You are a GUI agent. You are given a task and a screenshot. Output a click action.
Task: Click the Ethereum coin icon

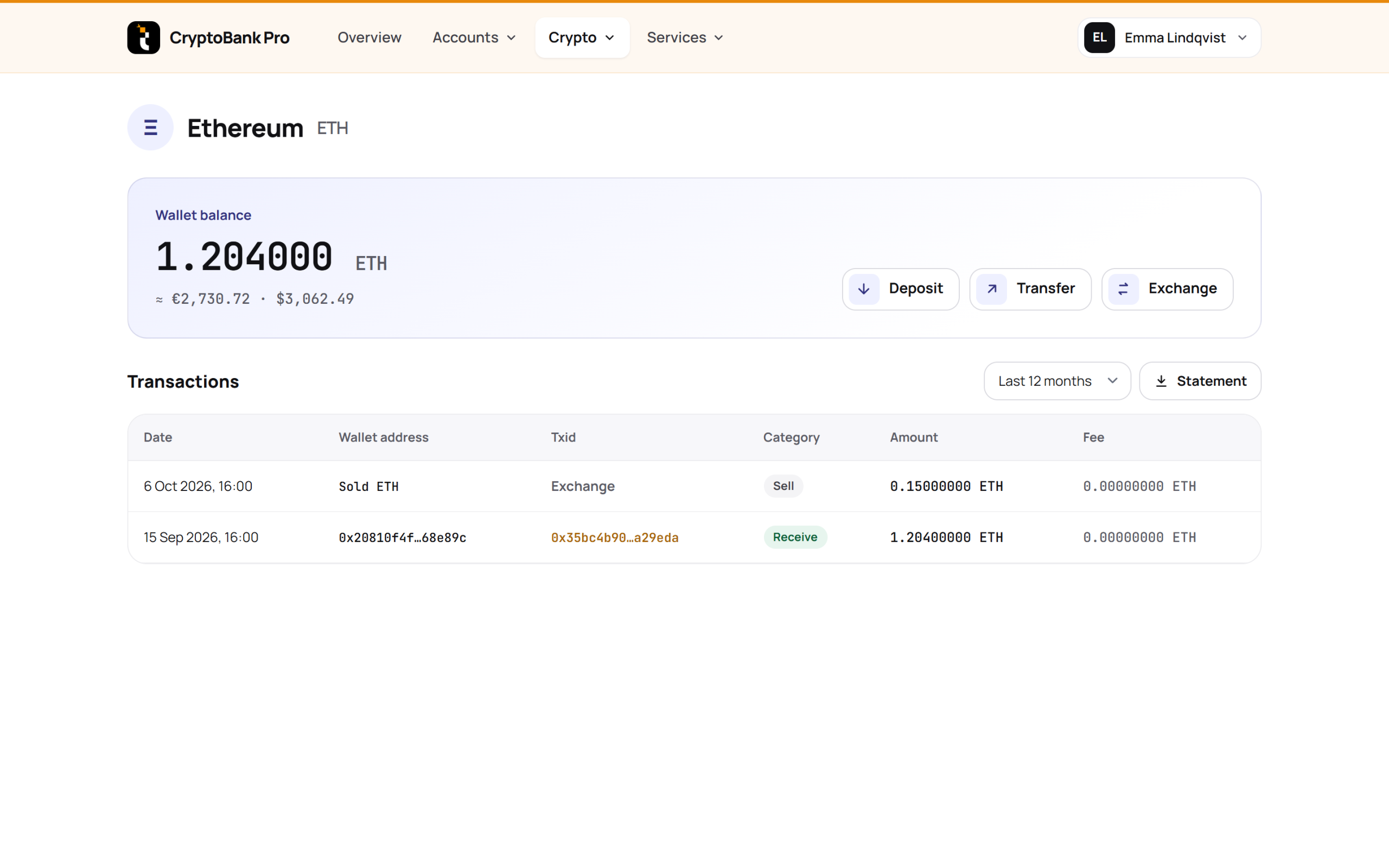click(150, 127)
